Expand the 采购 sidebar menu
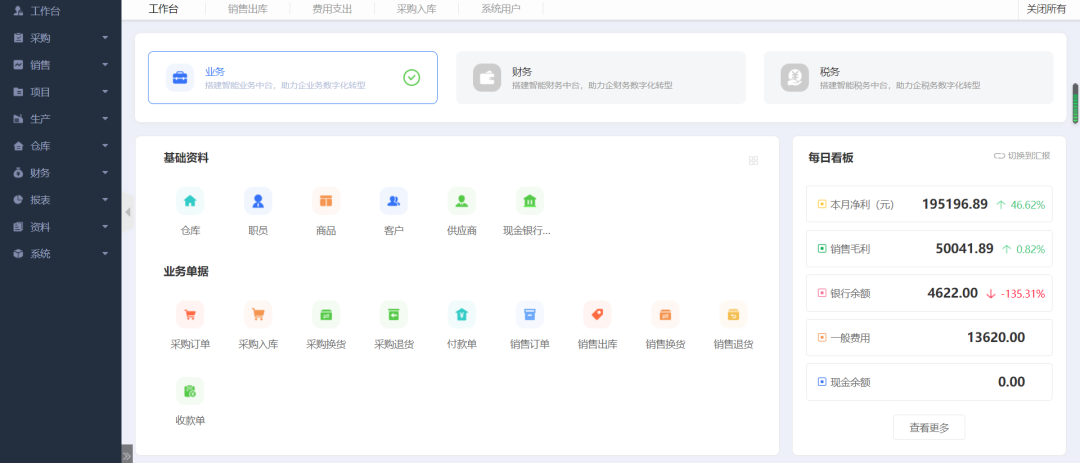 coord(60,38)
